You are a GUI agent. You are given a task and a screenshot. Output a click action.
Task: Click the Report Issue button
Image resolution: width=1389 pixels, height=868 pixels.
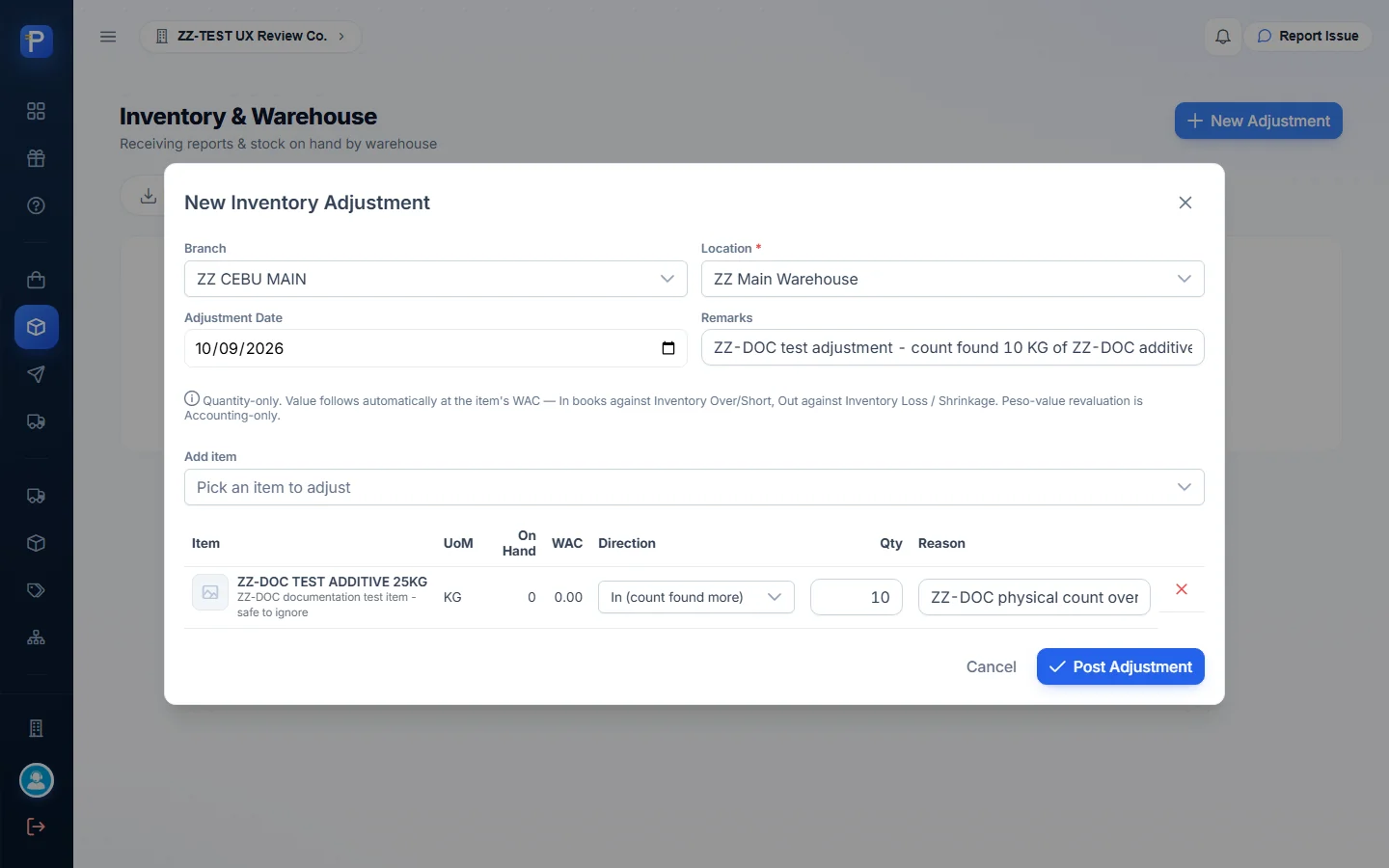[1308, 37]
